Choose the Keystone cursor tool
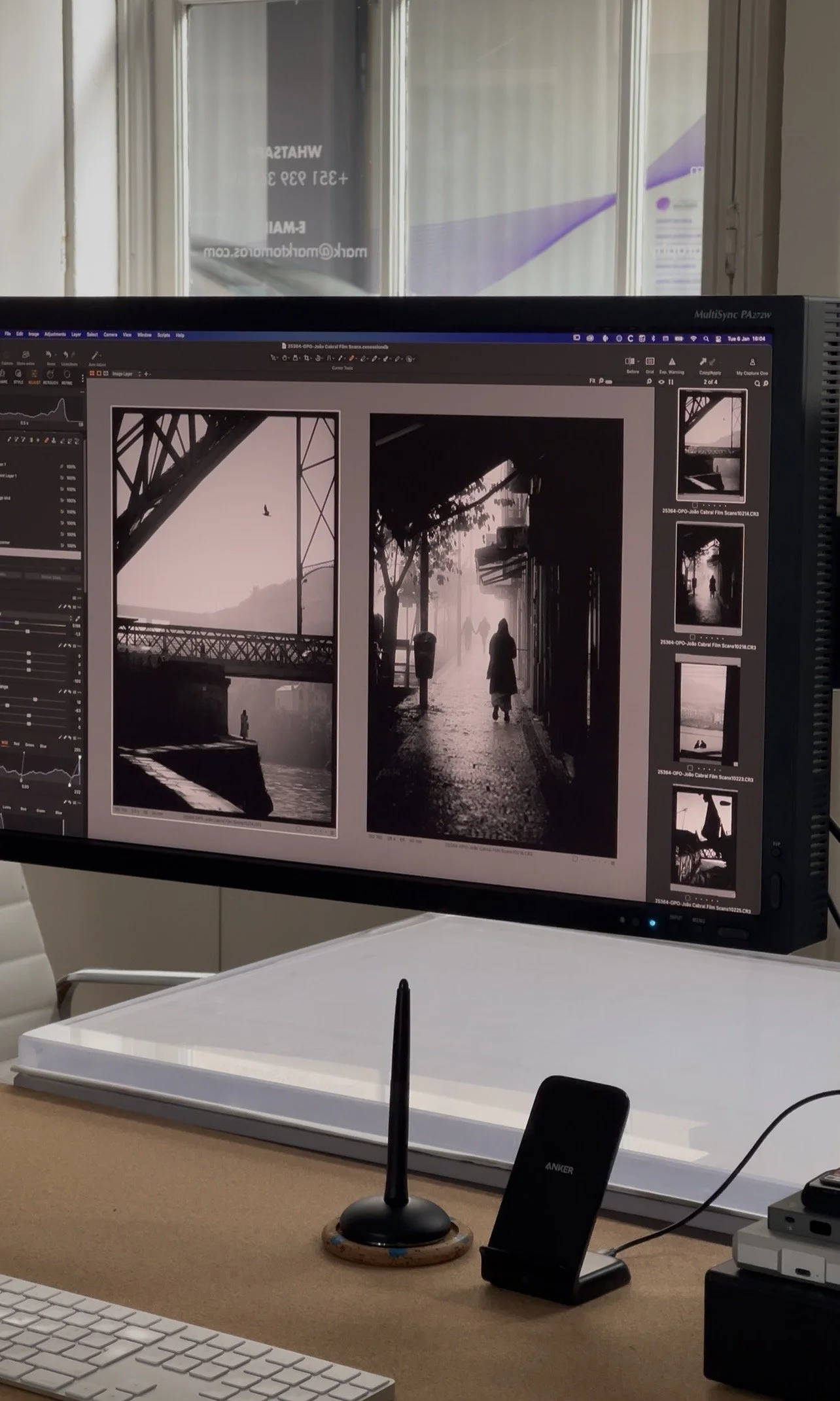Image resolution: width=840 pixels, height=1401 pixels. 329,358
